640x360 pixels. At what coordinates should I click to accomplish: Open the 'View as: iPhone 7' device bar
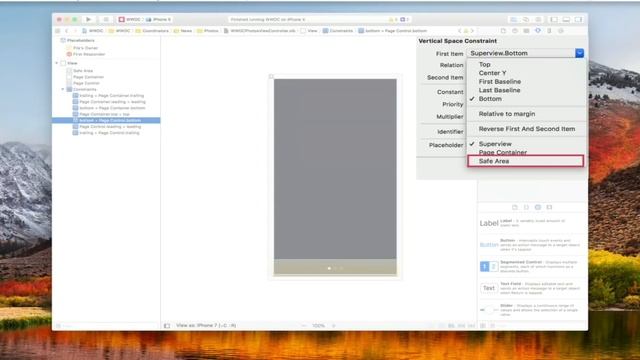[x=206, y=326]
